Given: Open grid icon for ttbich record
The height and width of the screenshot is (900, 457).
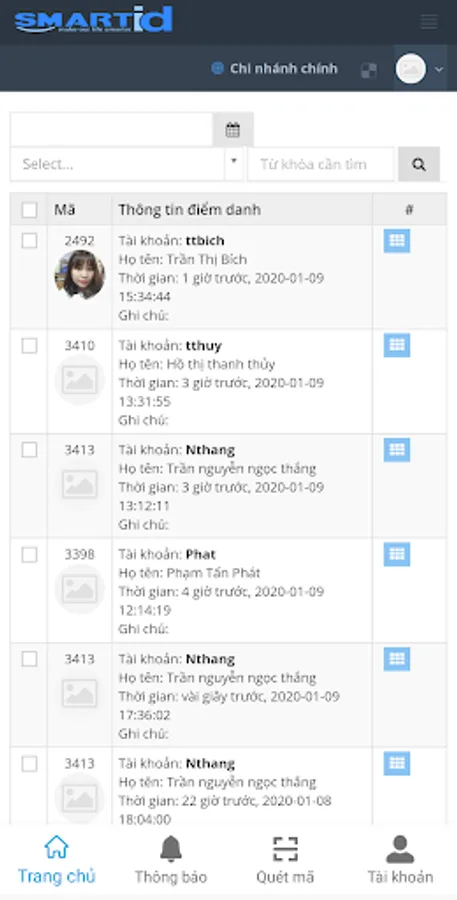Looking at the screenshot, I should [x=397, y=240].
